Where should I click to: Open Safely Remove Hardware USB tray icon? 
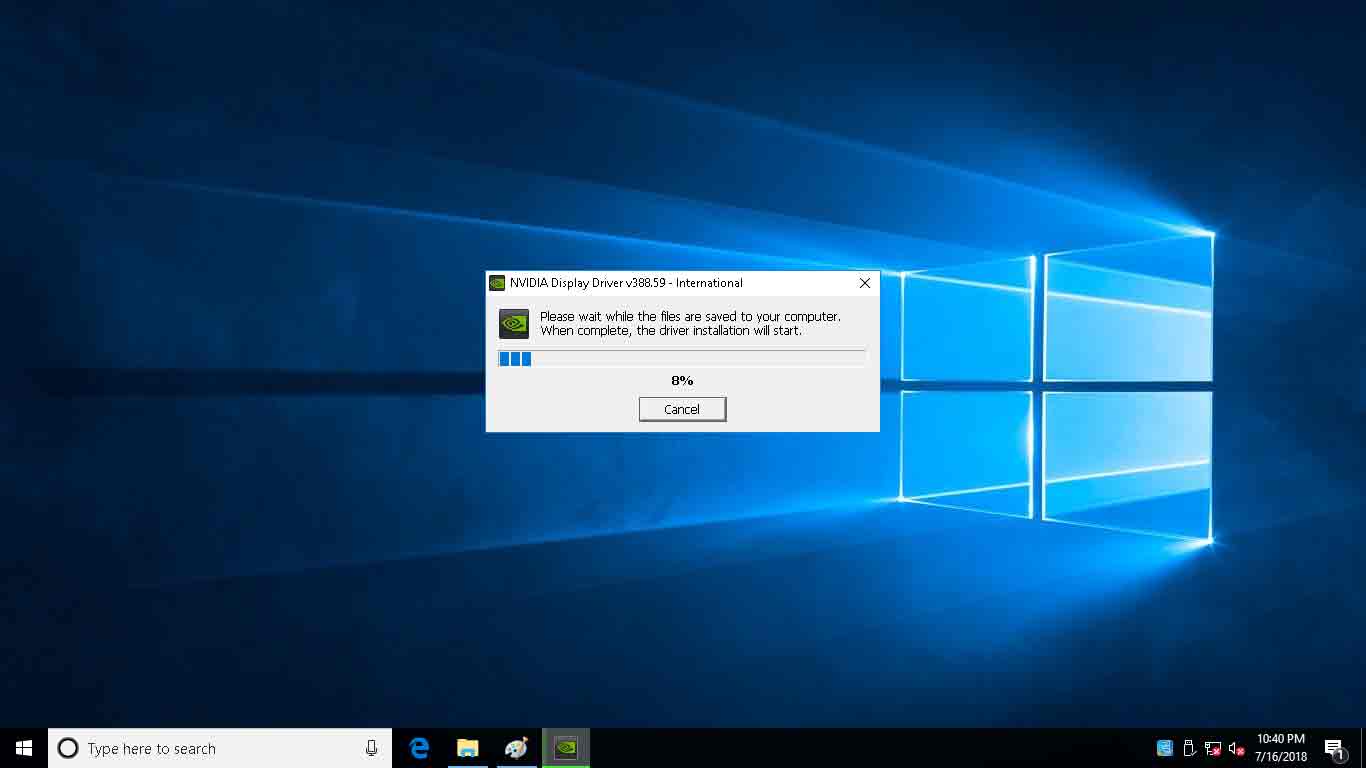point(1189,748)
